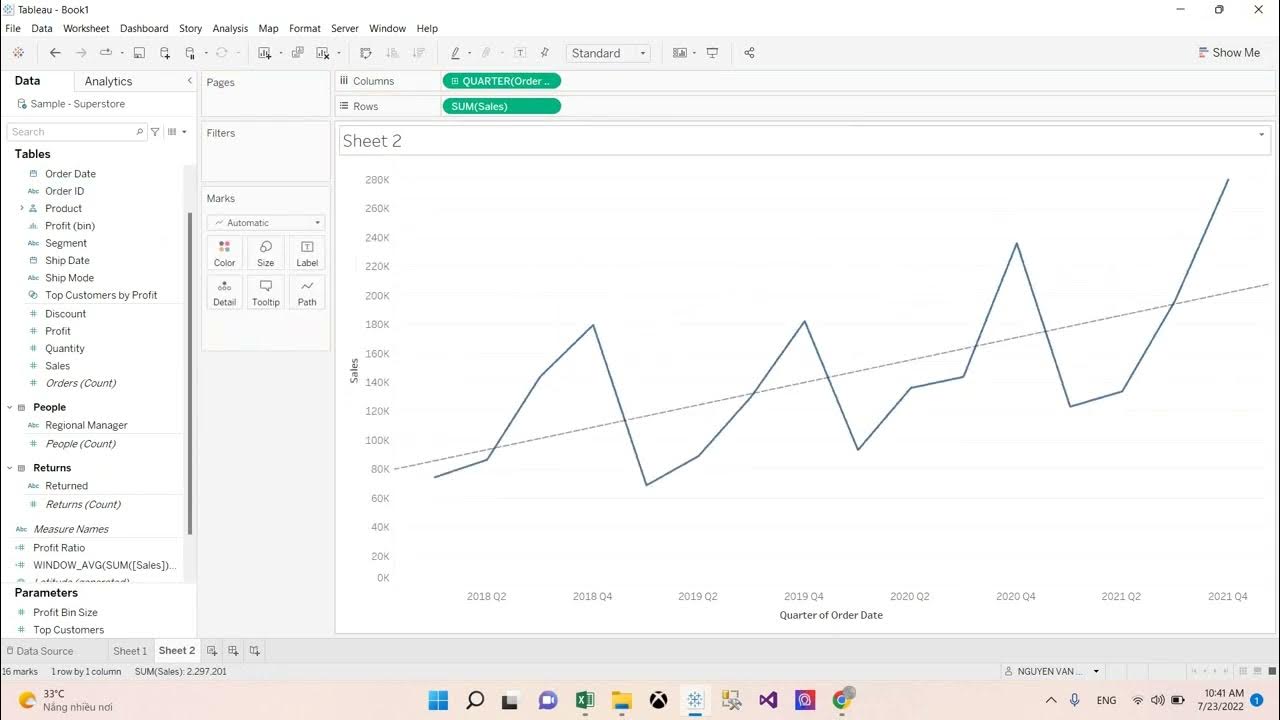Open the Analysis menu
The image size is (1280, 720).
pyautogui.click(x=230, y=28)
